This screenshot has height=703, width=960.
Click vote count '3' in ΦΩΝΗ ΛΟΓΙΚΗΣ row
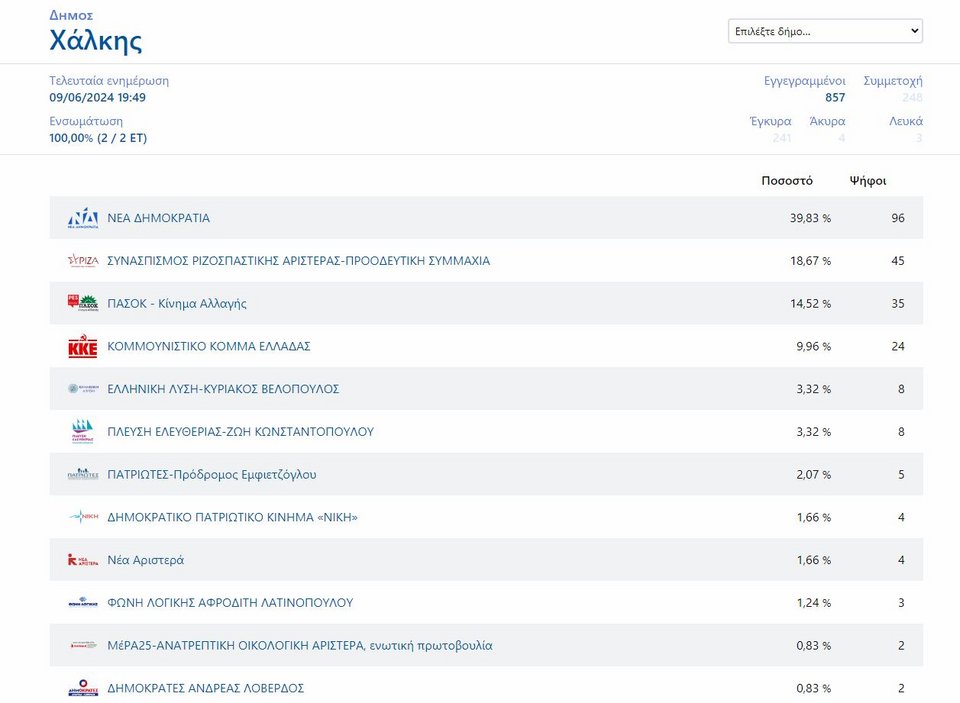901,603
